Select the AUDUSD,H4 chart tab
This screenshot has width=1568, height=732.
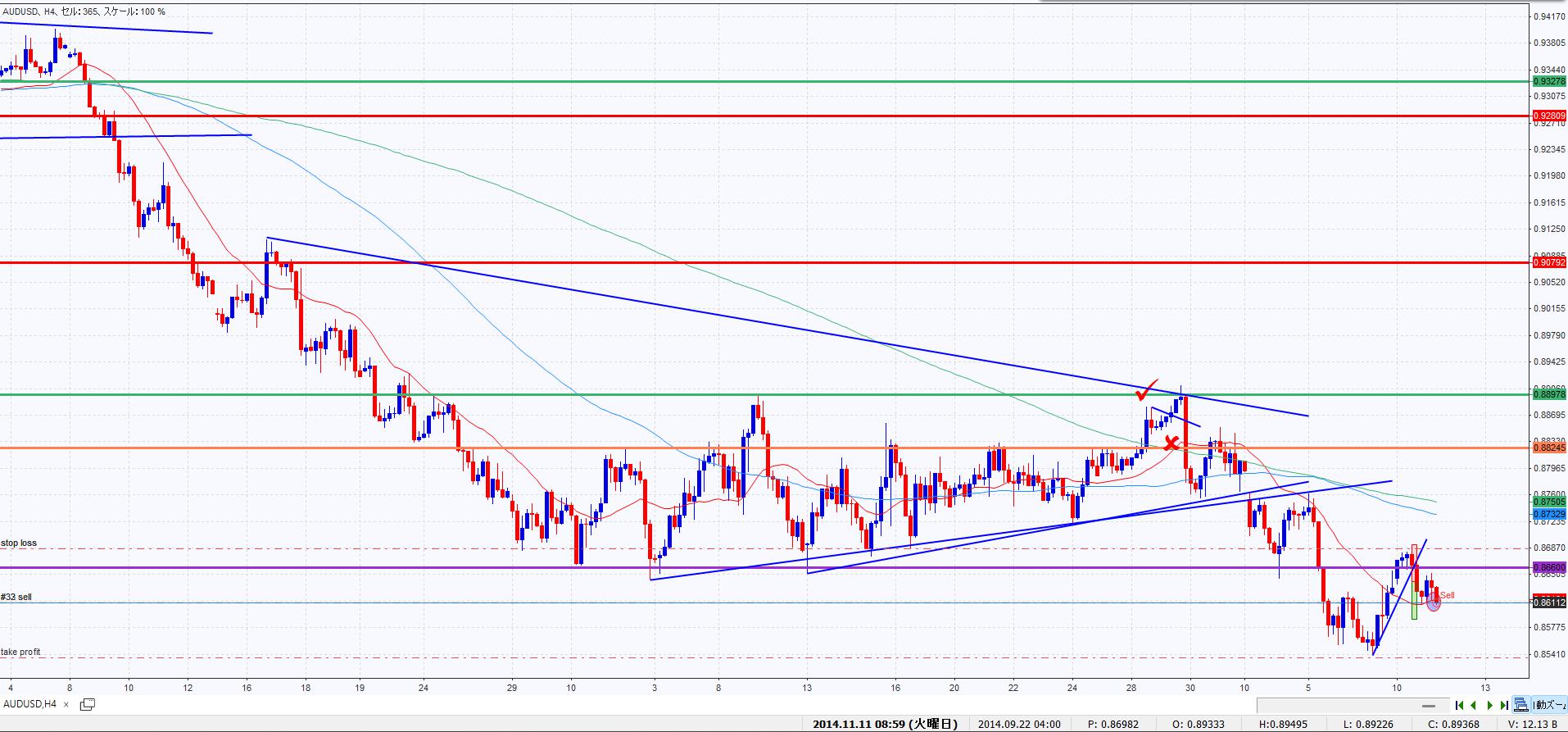click(30, 703)
